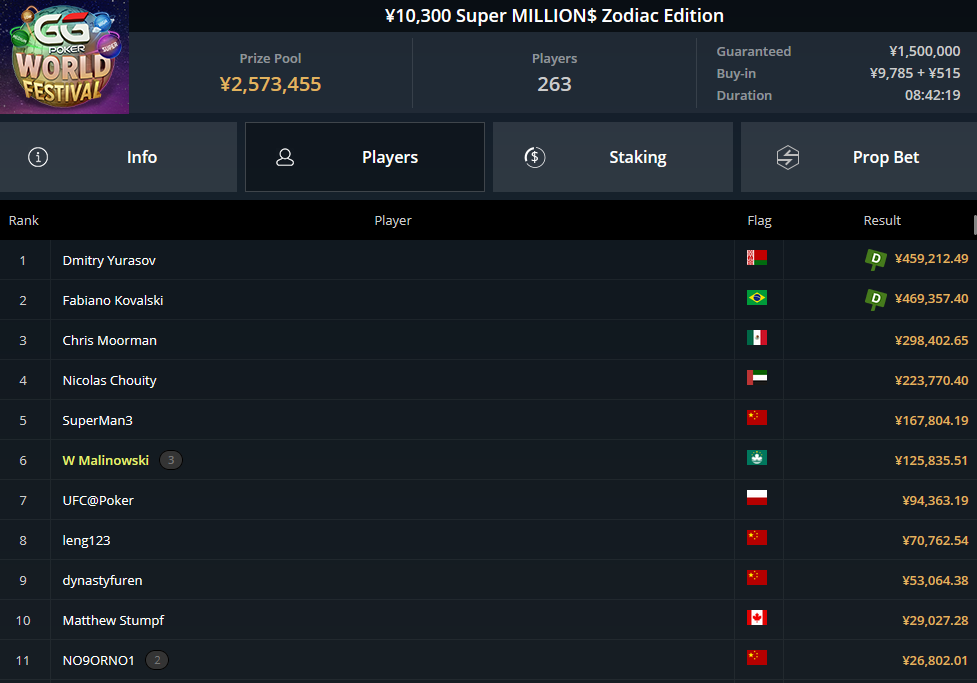The height and width of the screenshot is (683, 977).
Task: Click Fabiano Kovalski's green deal badge
Action: coord(875,299)
